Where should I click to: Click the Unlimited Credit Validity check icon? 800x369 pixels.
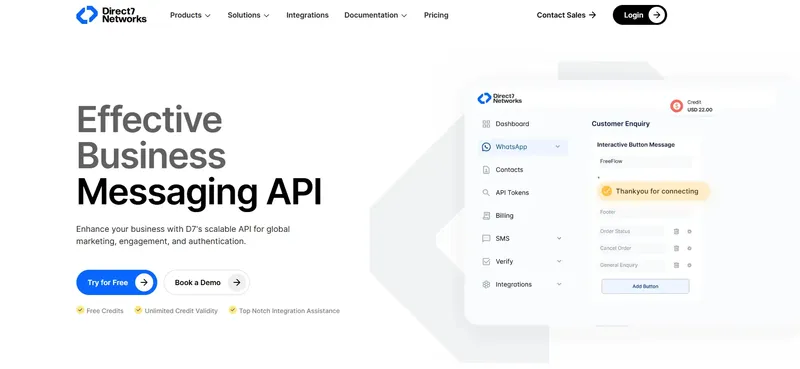[x=138, y=310]
